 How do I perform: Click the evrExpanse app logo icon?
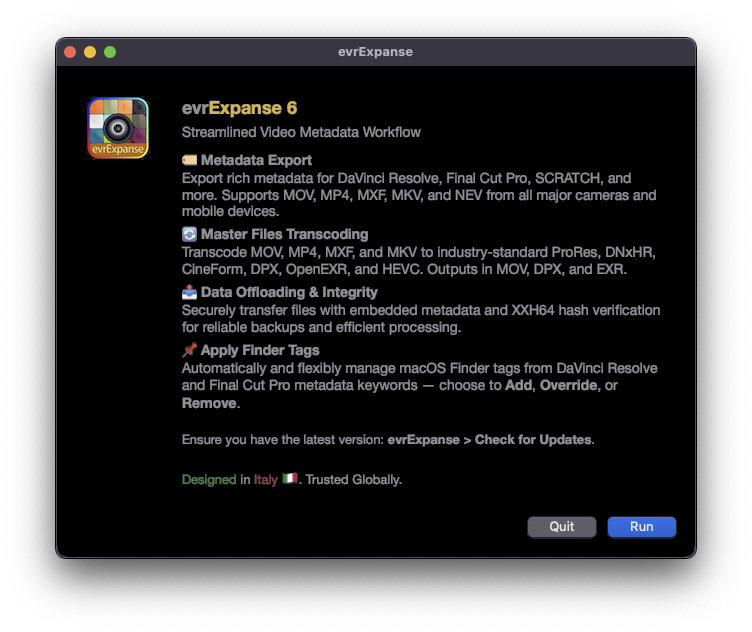pos(118,128)
